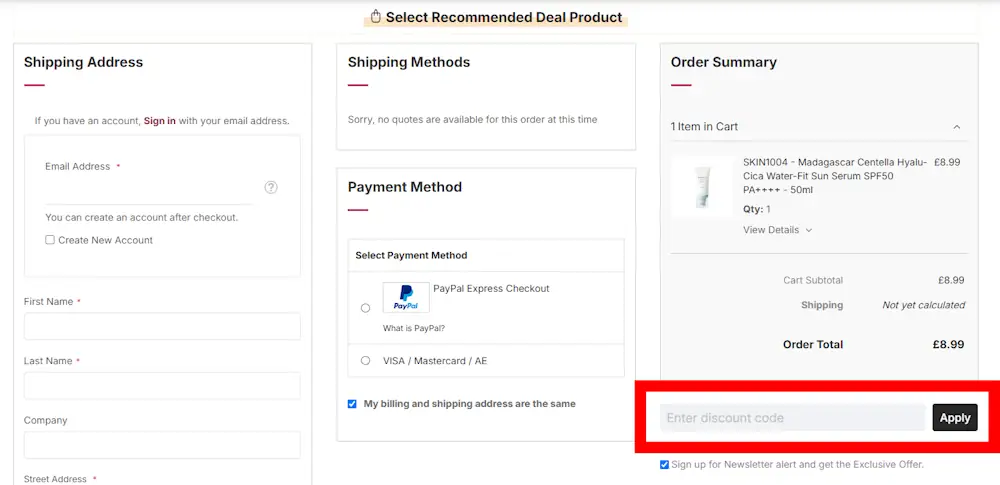
Task: Open the Sign in link
Action: coord(159,121)
